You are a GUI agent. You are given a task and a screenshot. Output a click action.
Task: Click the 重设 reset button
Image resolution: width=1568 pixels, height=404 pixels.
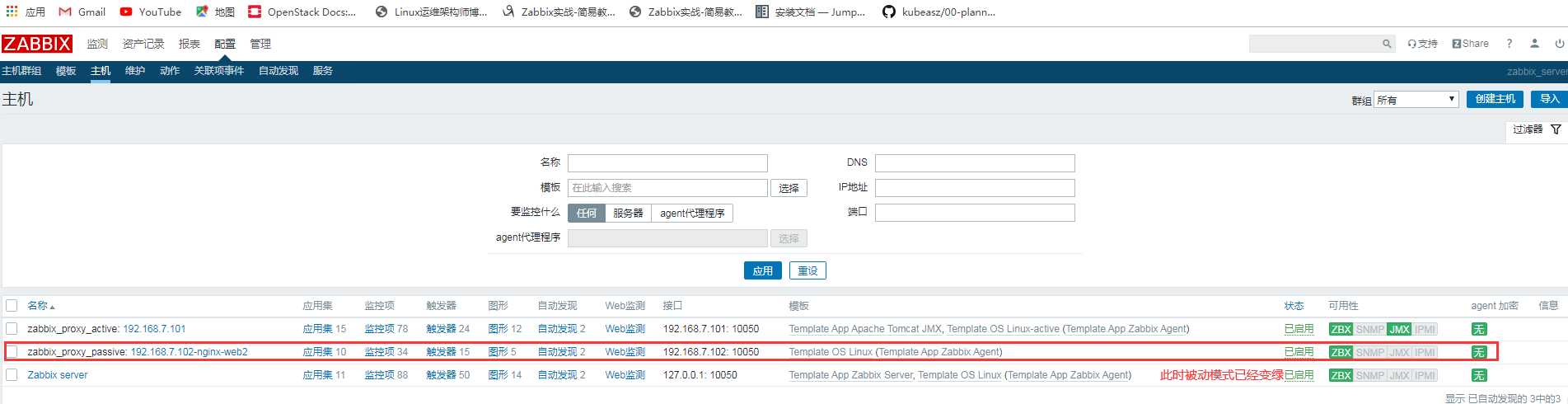click(807, 270)
